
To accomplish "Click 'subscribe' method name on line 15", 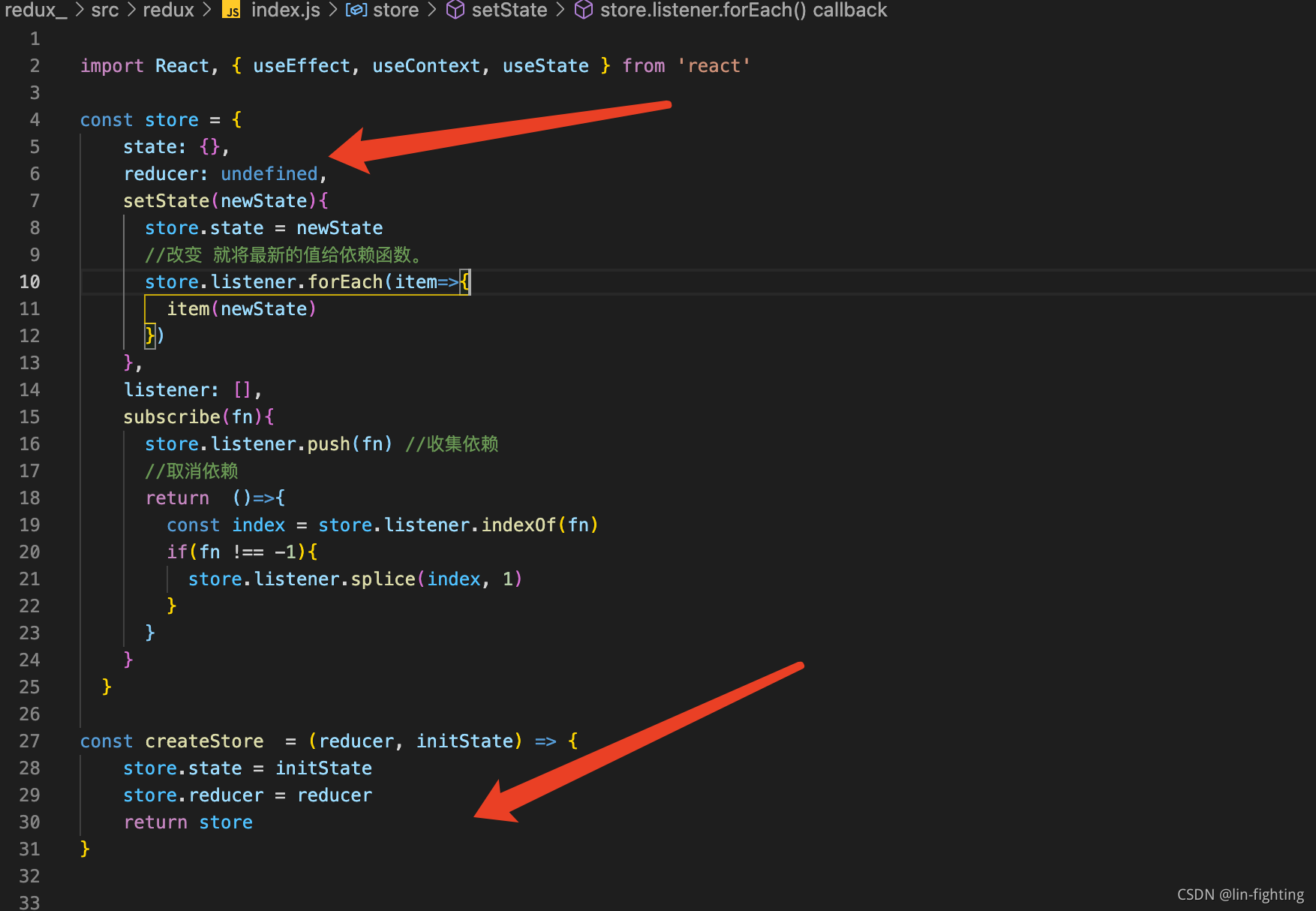I will click(172, 417).
